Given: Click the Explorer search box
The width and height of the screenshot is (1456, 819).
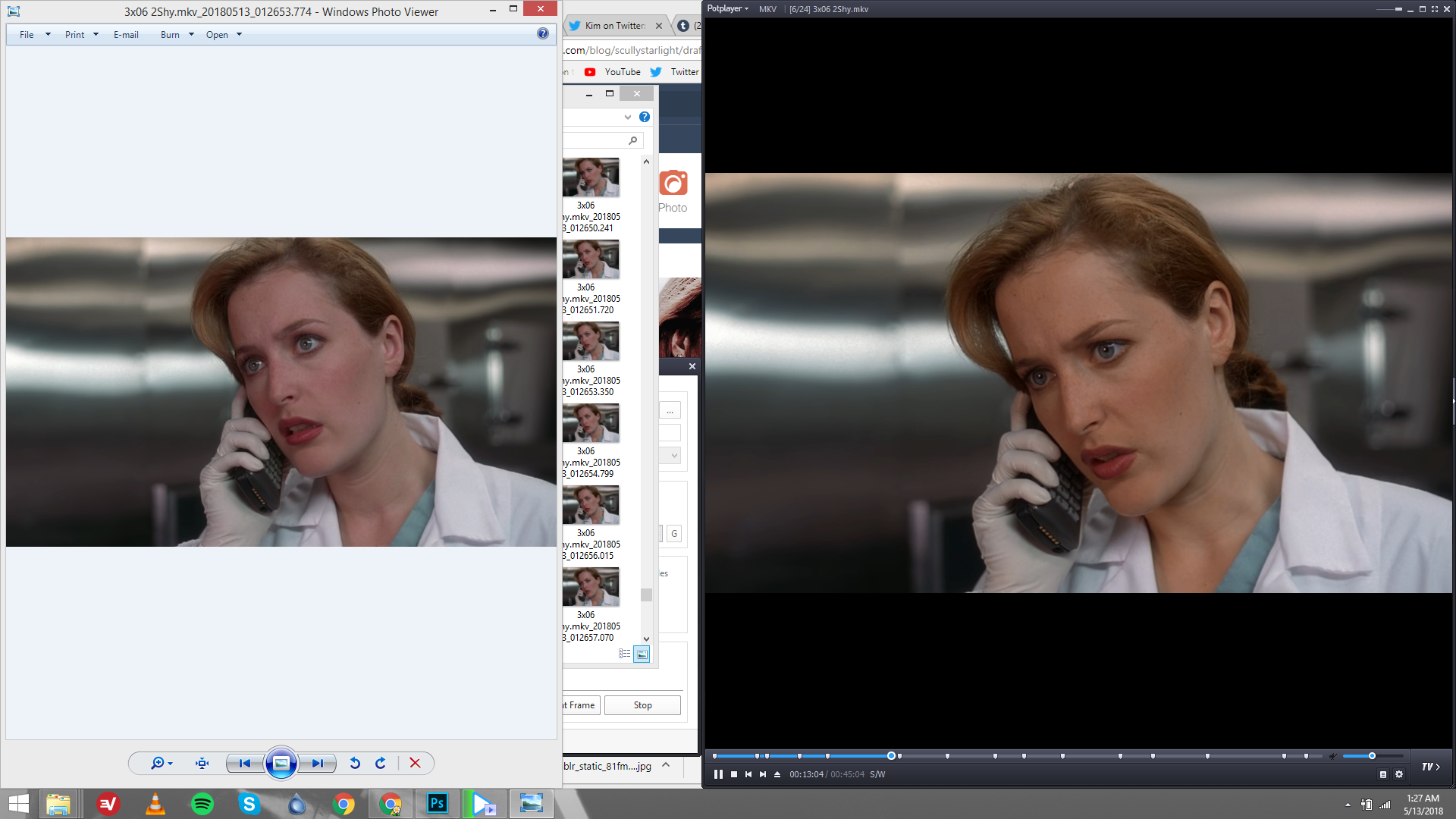Looking at the screenshot, I should (x=603, y=140).
